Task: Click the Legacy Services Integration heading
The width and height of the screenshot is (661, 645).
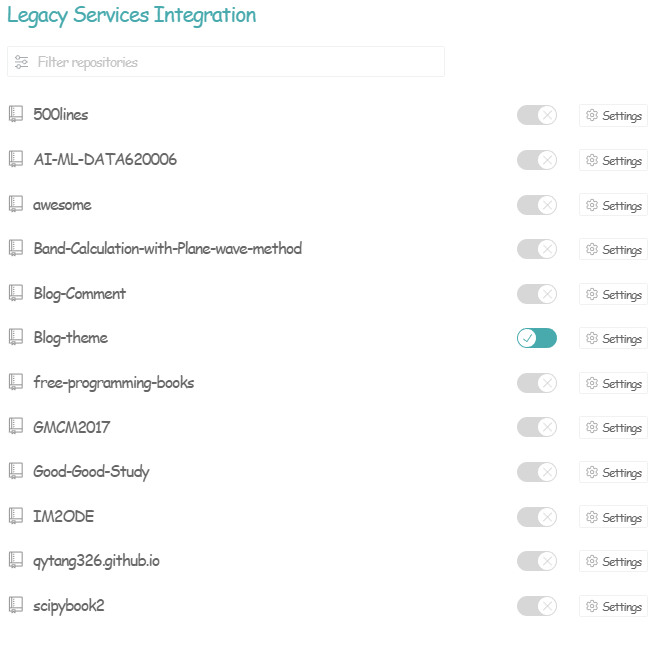Action: point(131,15)
